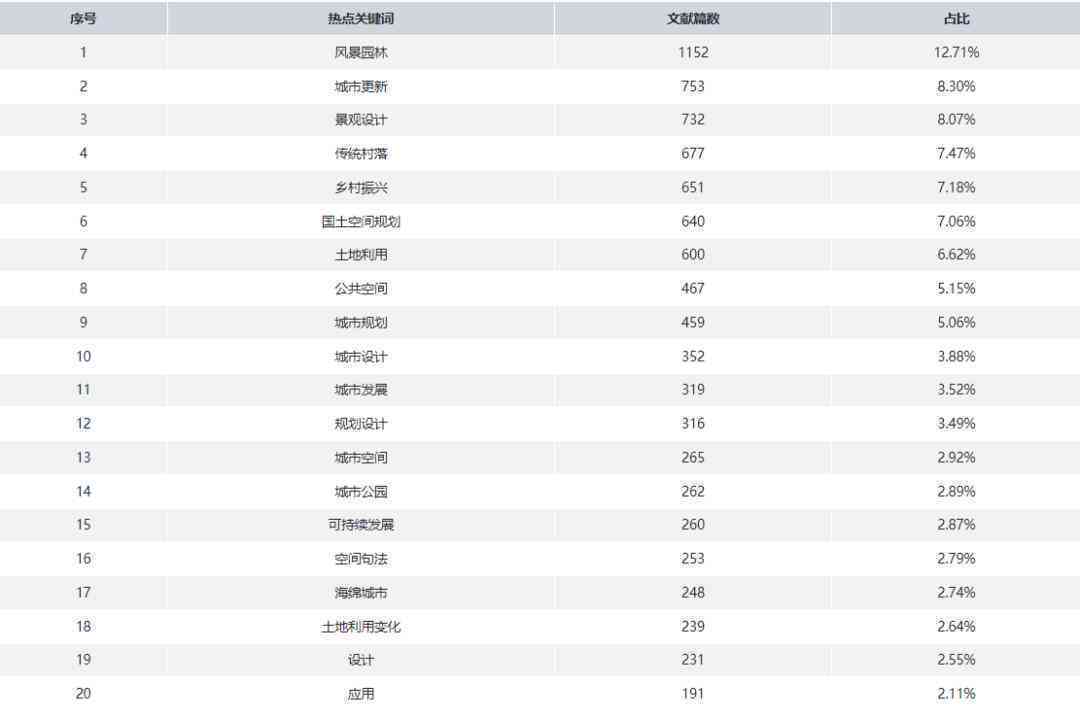Image resolution: width=1080 pixels, height=717 pixels.
Task: Click the 序号 column header
Action: click(x=83, y=19)
